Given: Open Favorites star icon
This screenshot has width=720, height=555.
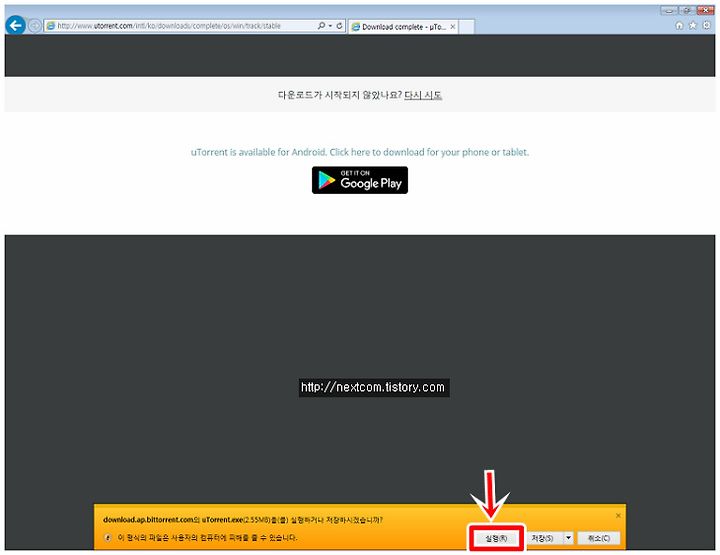Looking at the screenshot, I should (693, 26).
